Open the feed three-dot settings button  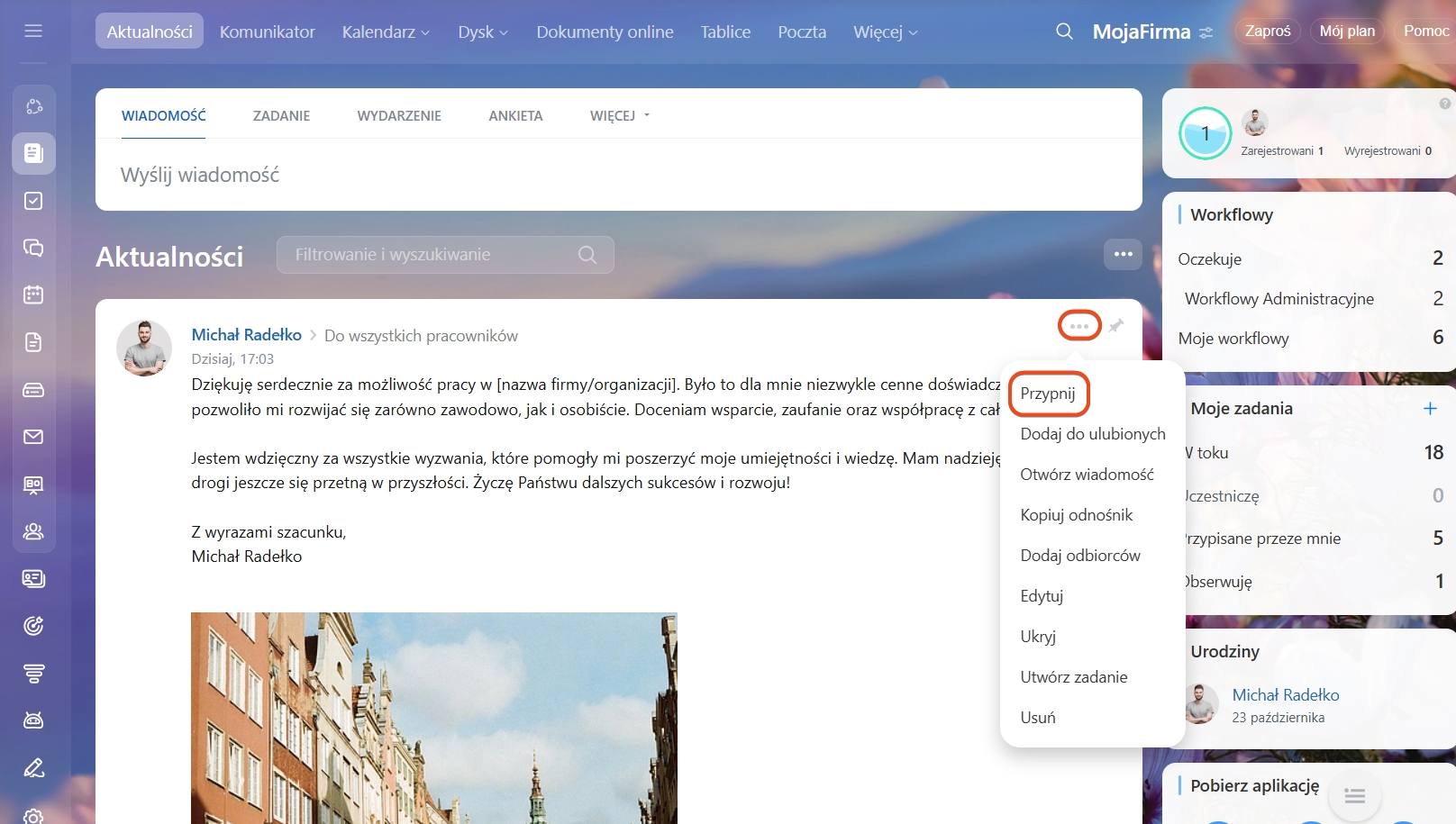[x=1123, y=254]
